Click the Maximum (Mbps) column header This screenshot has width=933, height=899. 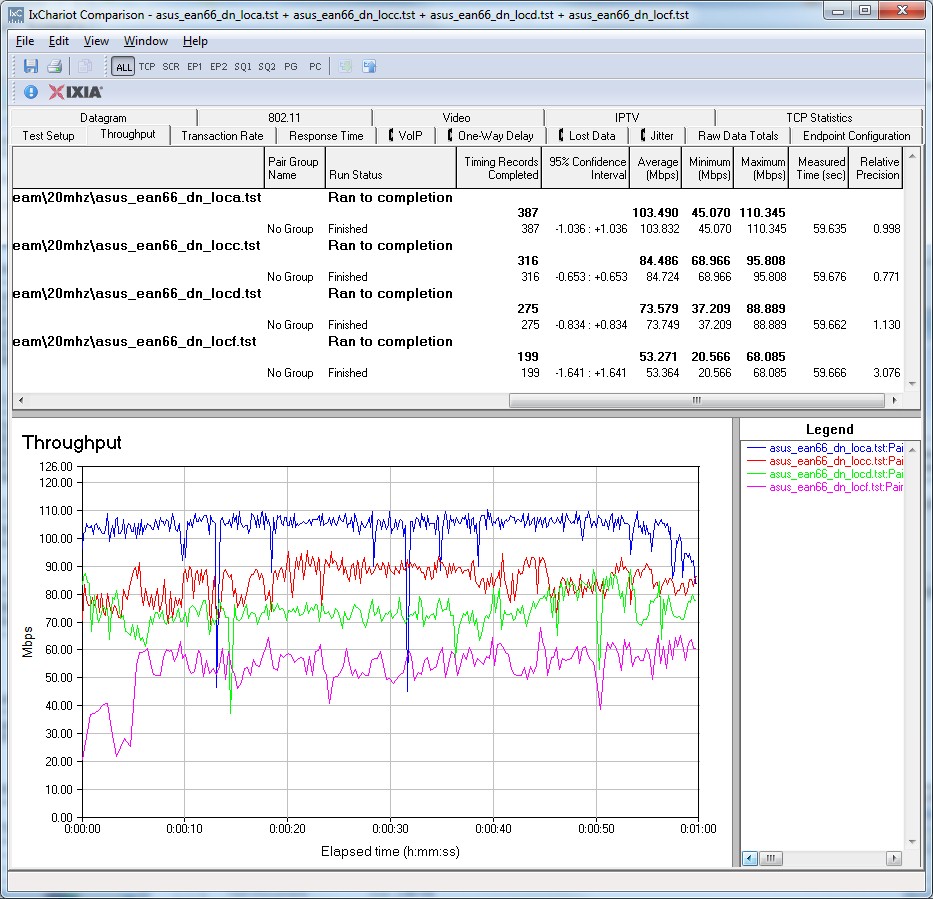(x=761, y=168)
